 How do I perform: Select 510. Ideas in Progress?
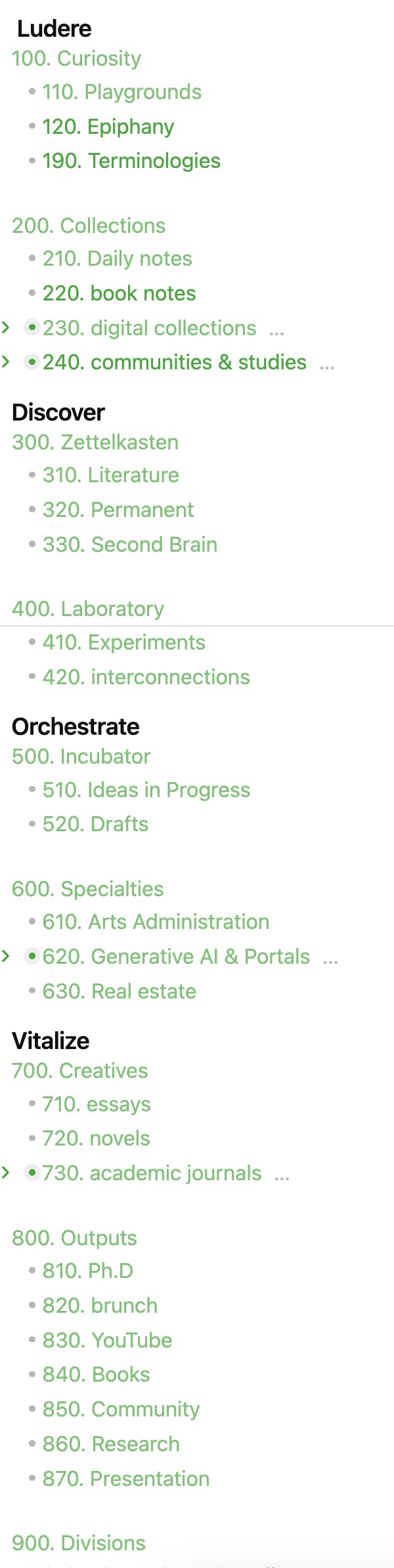point(146,790)
